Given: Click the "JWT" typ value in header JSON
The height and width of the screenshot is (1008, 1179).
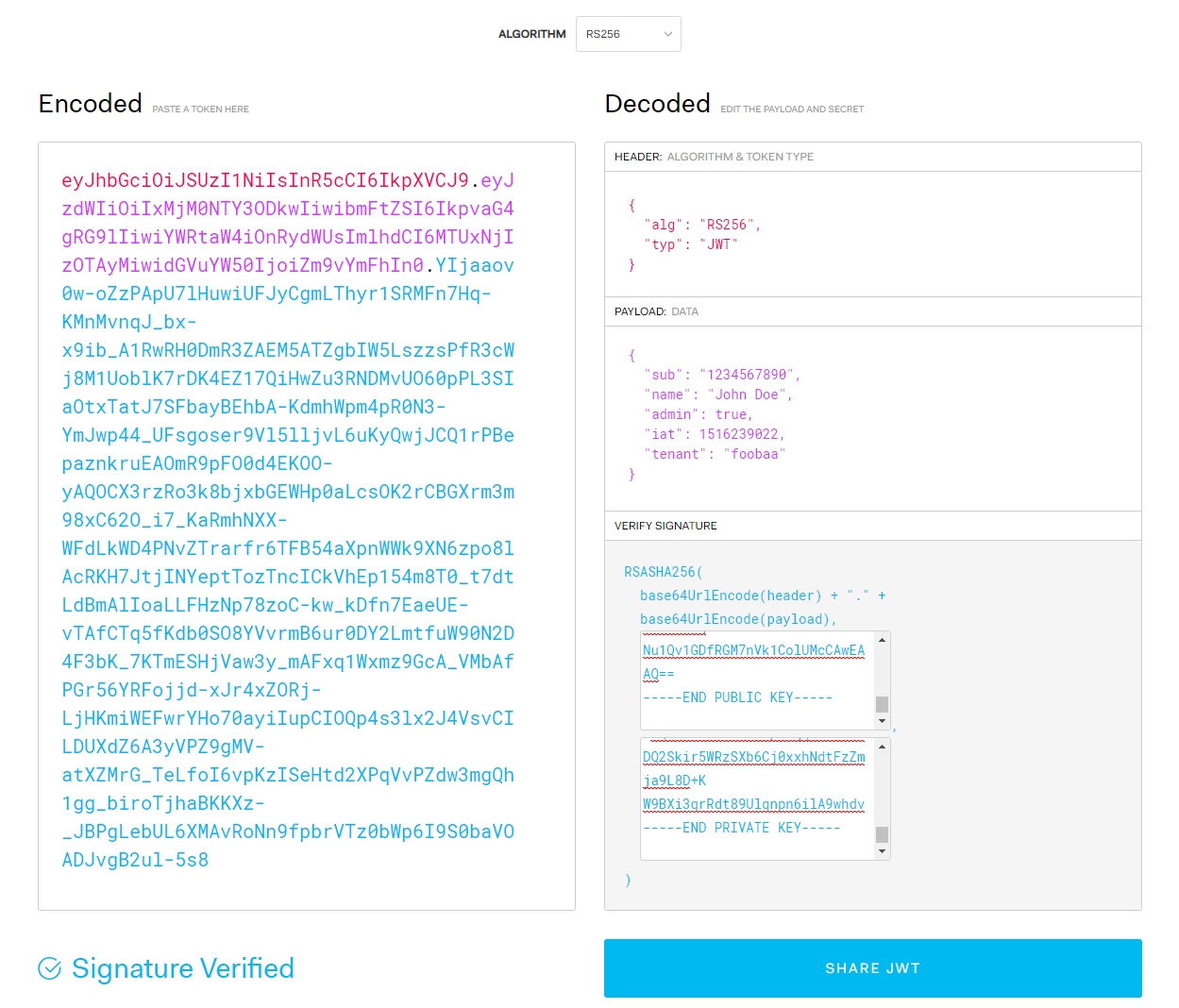Looking at the screenshot, I should tap(718, 244).
